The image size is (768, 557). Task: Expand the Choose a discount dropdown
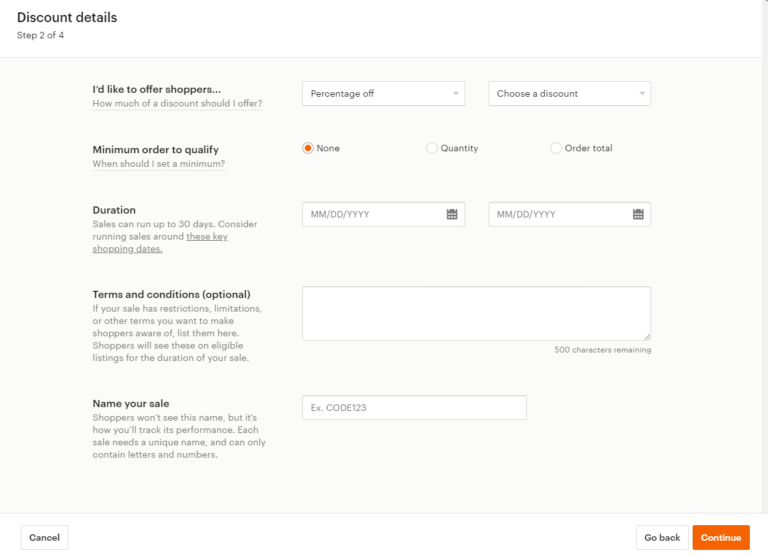pos(569,94)
